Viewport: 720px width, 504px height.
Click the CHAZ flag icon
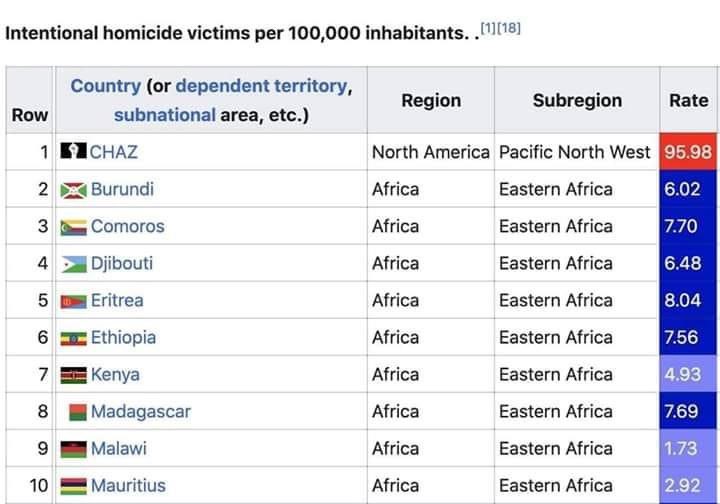tap(73, 152)
